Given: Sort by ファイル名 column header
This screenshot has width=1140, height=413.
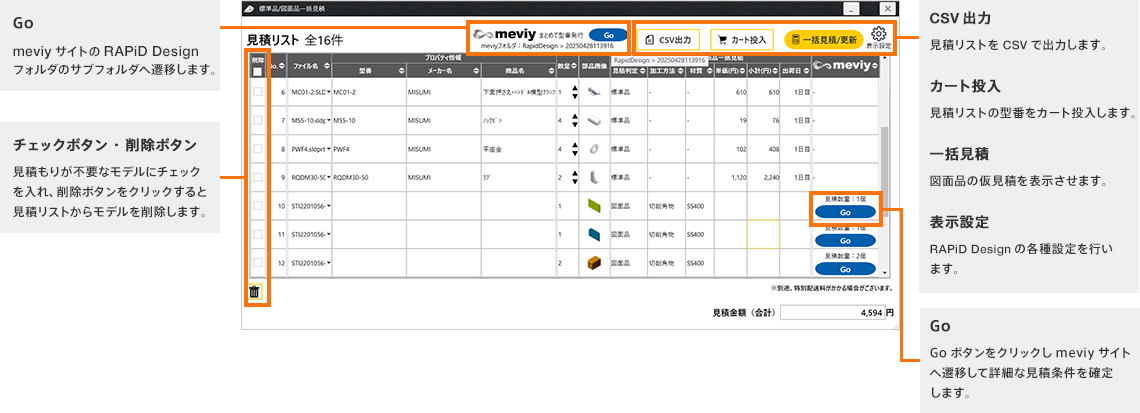Looking at the screenshot, I should (308, 71).
